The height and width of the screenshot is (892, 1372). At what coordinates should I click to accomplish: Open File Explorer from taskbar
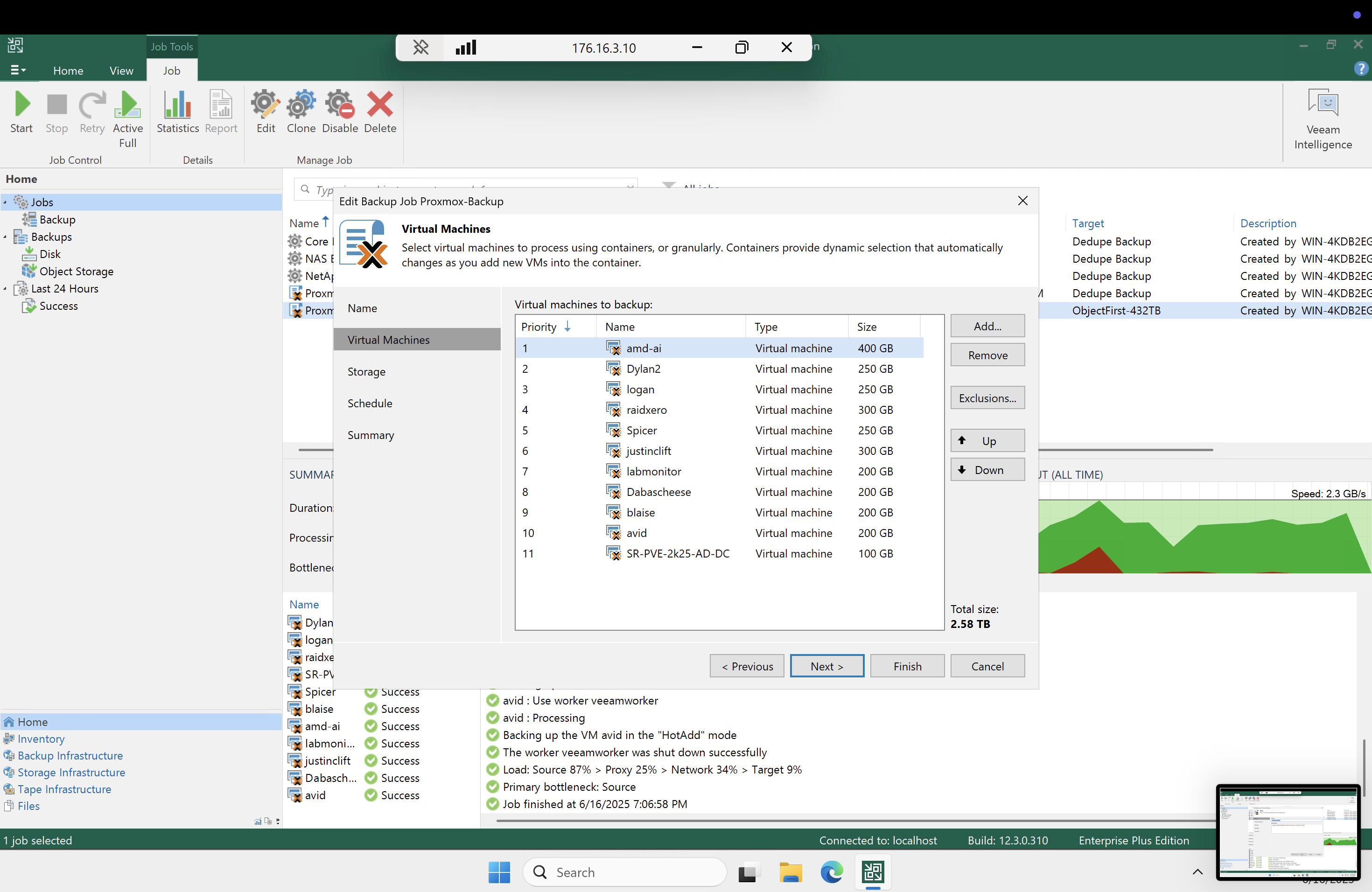[x=791, y=872]
